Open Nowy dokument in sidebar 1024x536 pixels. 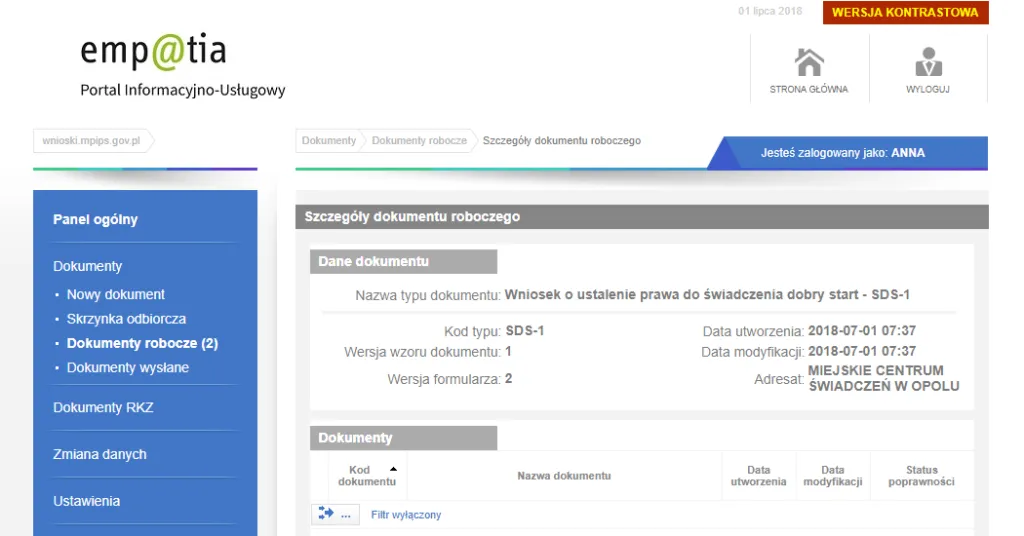[115, 295]
